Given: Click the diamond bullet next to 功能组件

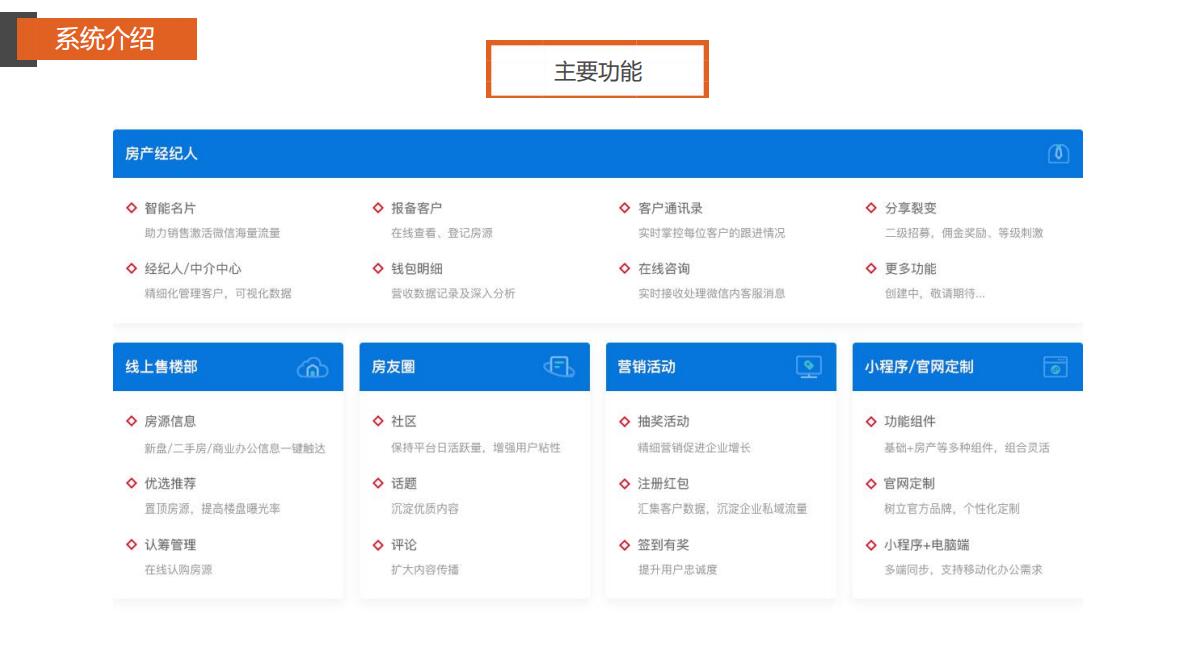Looking at the screenshot, I should [x=871, y=422].
